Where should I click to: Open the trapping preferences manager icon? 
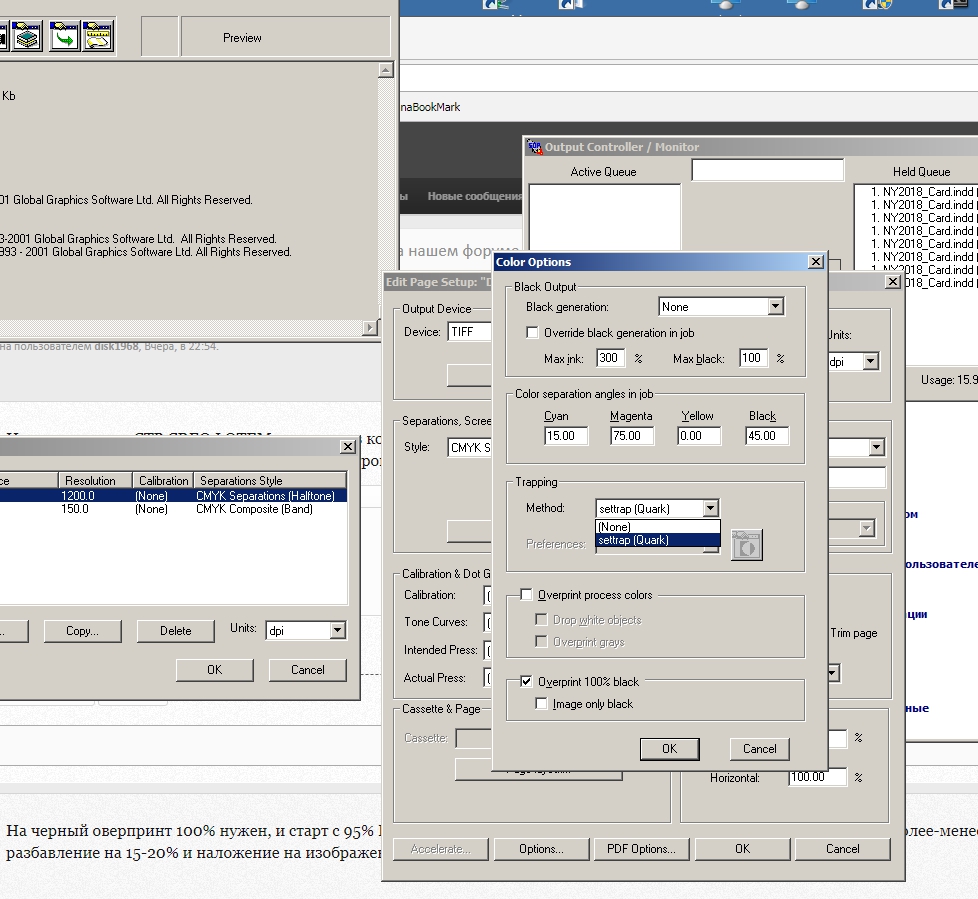click(x=746, y=544)
